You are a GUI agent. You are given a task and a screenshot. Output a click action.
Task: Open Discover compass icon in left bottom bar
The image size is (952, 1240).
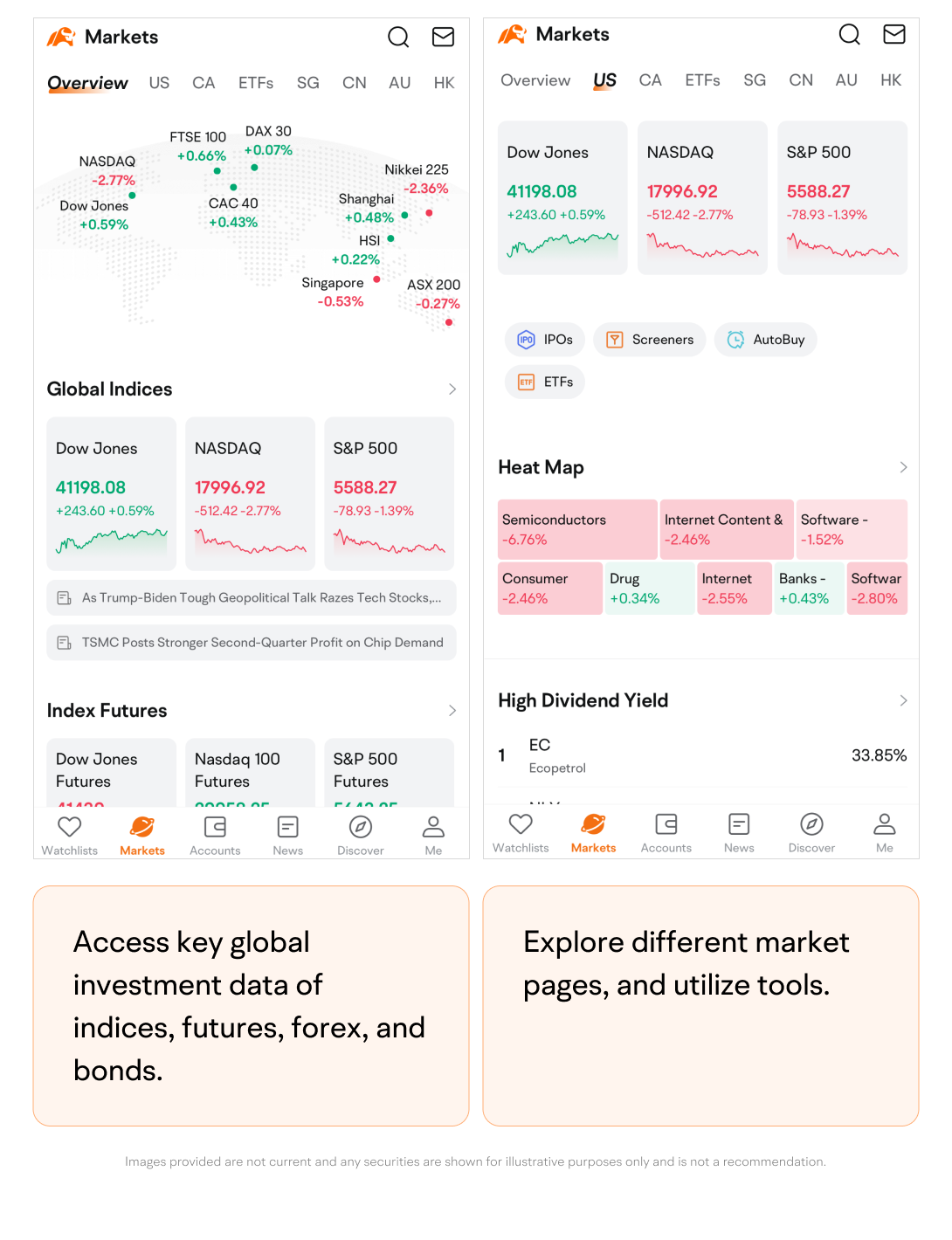(x=361, y=827)
